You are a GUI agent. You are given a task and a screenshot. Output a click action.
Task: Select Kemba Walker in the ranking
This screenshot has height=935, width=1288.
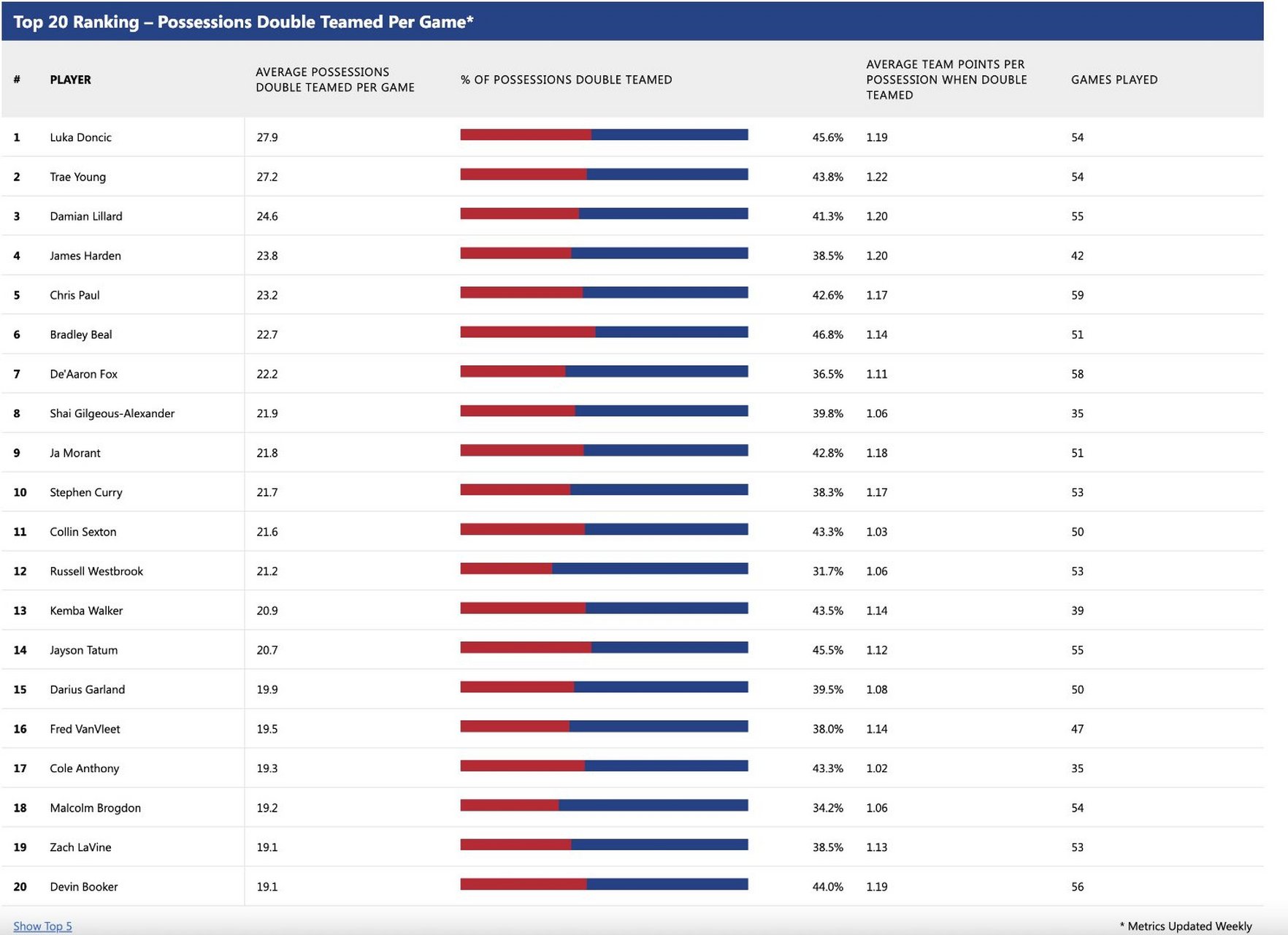[86, 611]
